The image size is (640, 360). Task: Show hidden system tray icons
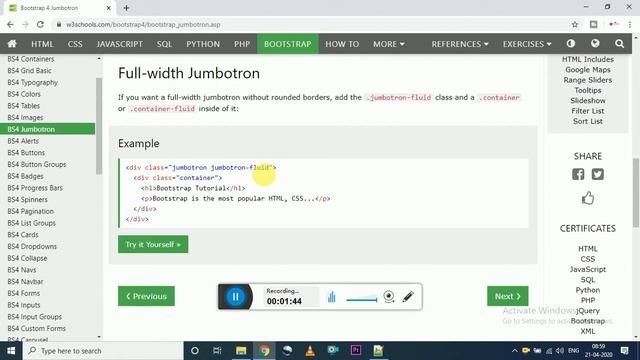point(514,351)
